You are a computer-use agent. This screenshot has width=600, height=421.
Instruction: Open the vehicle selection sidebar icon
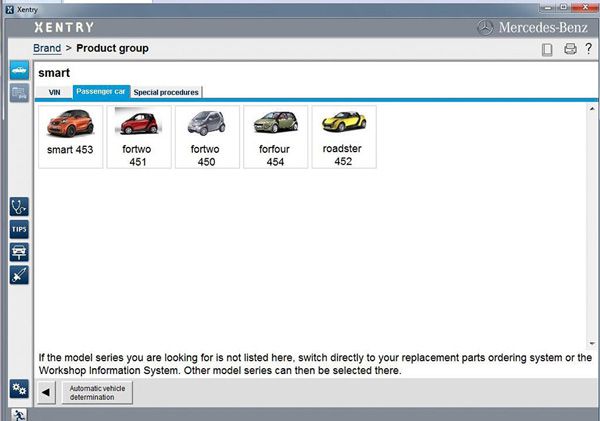(x=19, y=70)
